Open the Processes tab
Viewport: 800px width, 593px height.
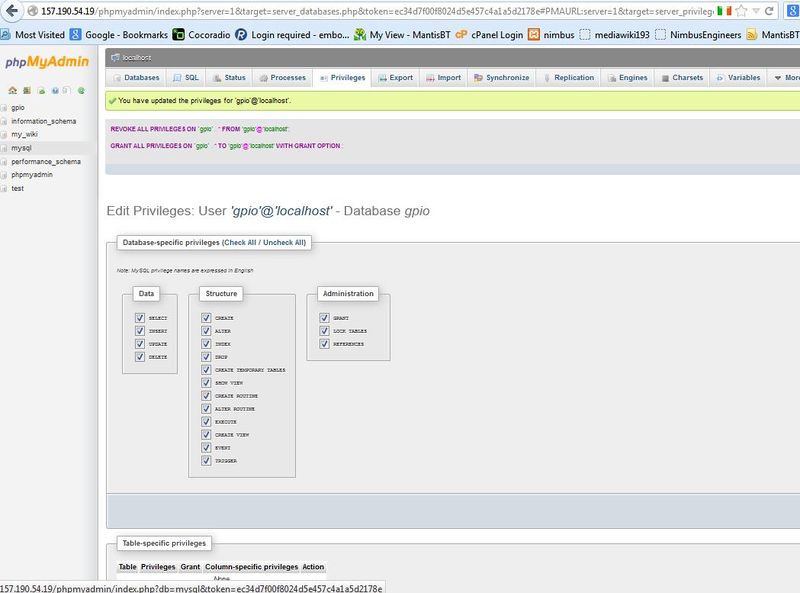(283, 78)
